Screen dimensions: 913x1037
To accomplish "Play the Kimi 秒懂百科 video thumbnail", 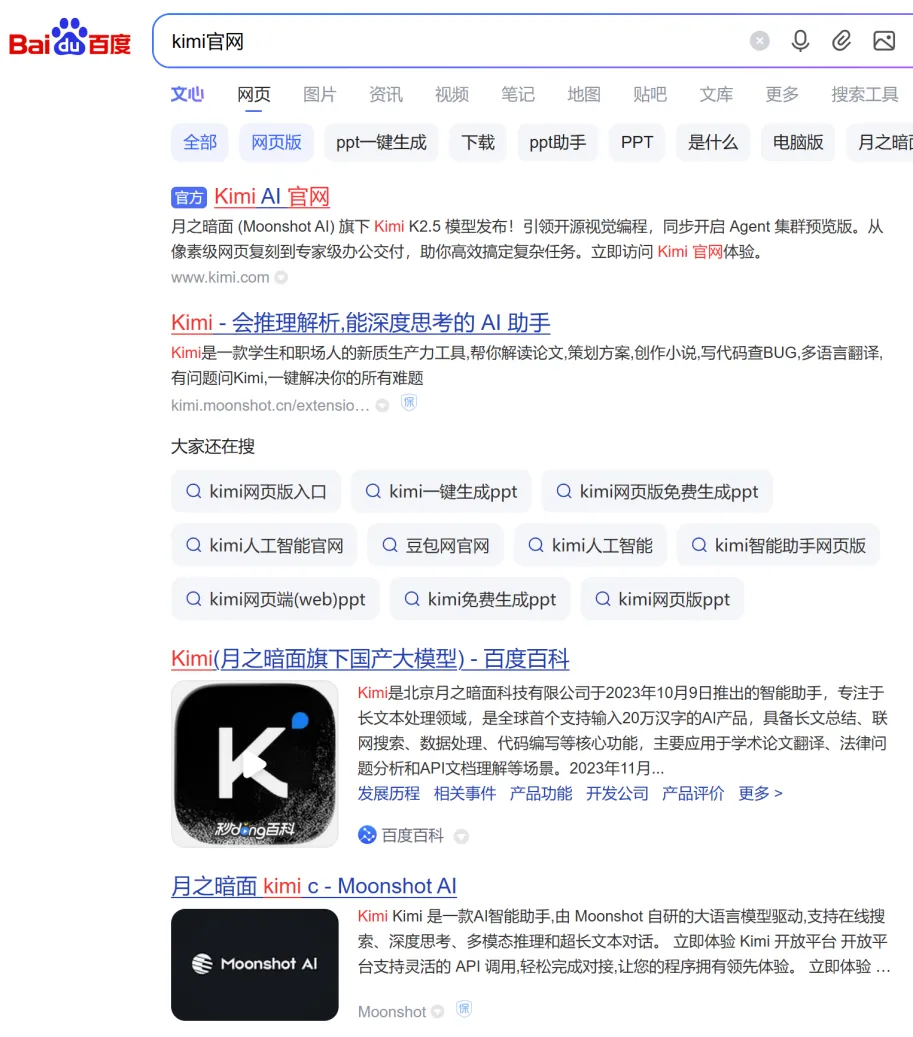I will pos(255,764).
